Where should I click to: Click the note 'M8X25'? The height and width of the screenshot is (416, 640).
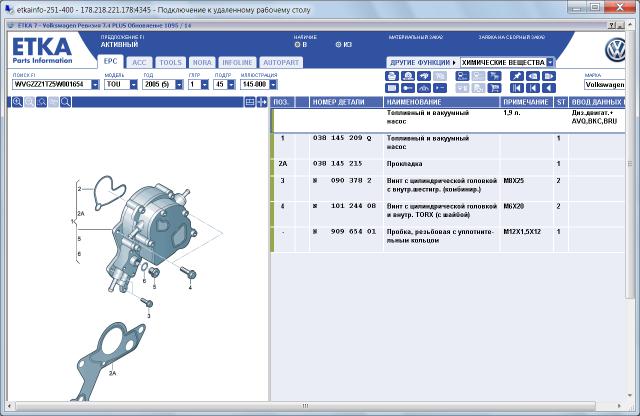(513, 180)
